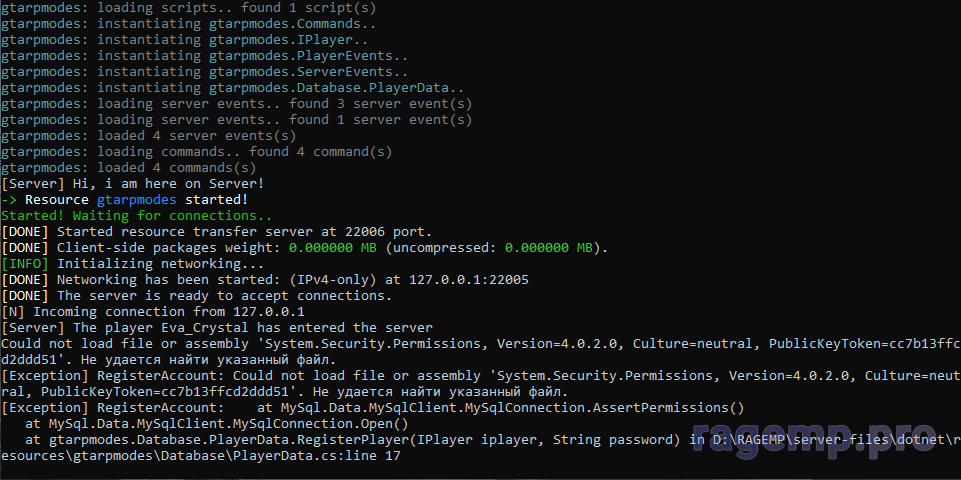Click the '[Server] Hi, i am here on Server!' line

133,184
